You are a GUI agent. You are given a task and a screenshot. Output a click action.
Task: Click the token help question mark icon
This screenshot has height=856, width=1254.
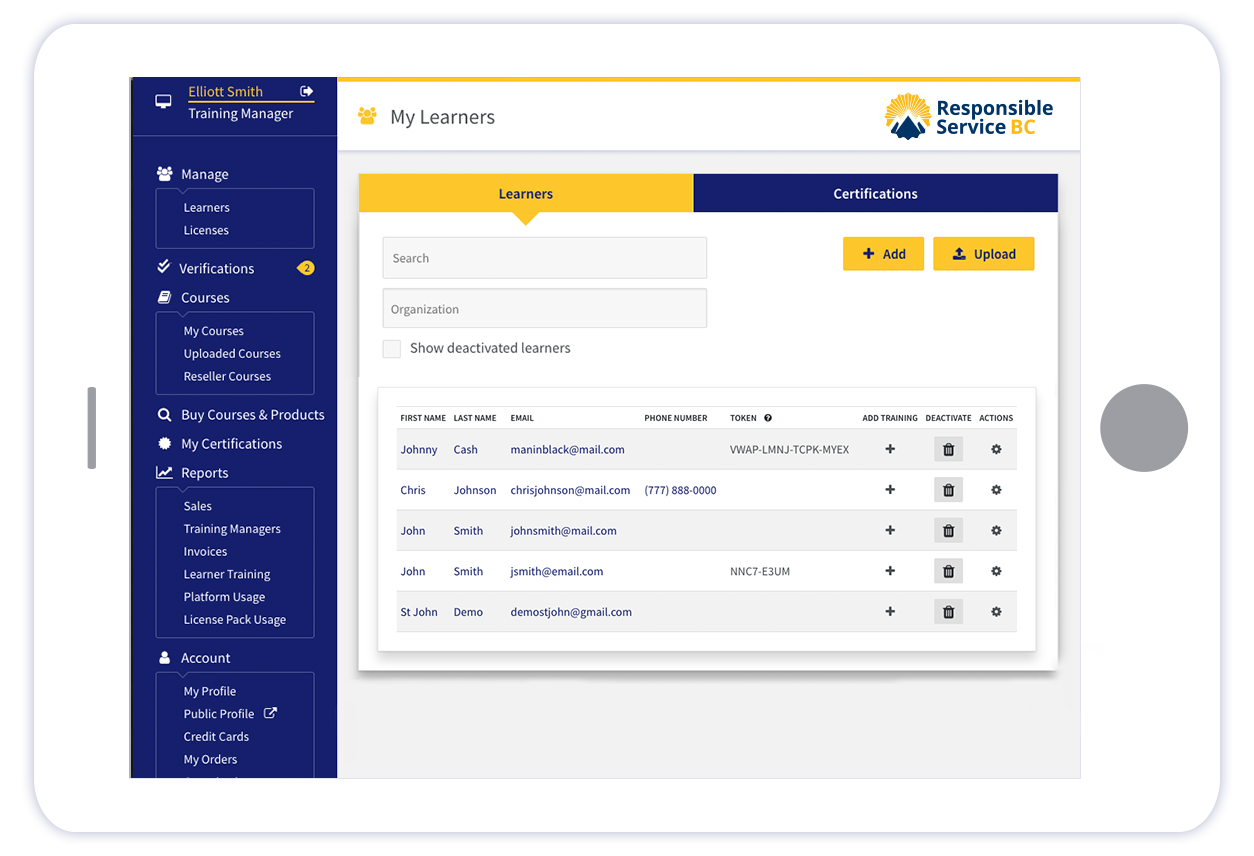click(768, 418)
